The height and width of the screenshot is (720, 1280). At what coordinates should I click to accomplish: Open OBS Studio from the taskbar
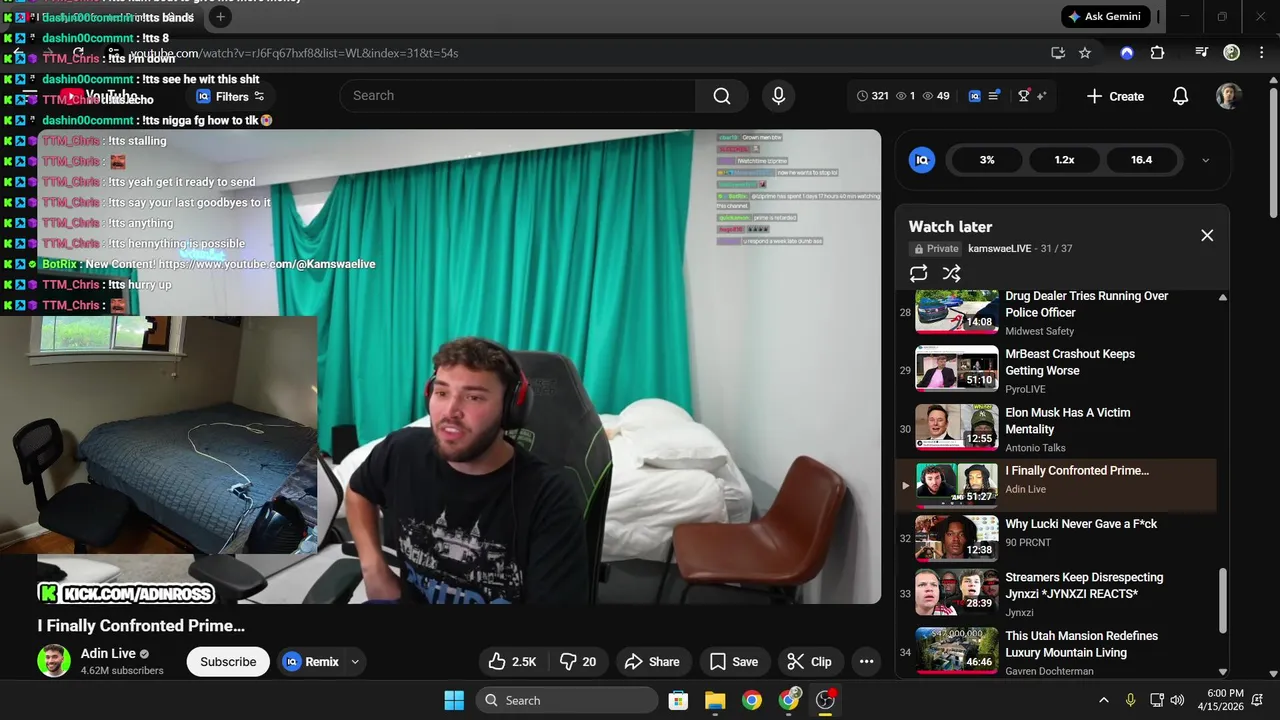[825, 700]
